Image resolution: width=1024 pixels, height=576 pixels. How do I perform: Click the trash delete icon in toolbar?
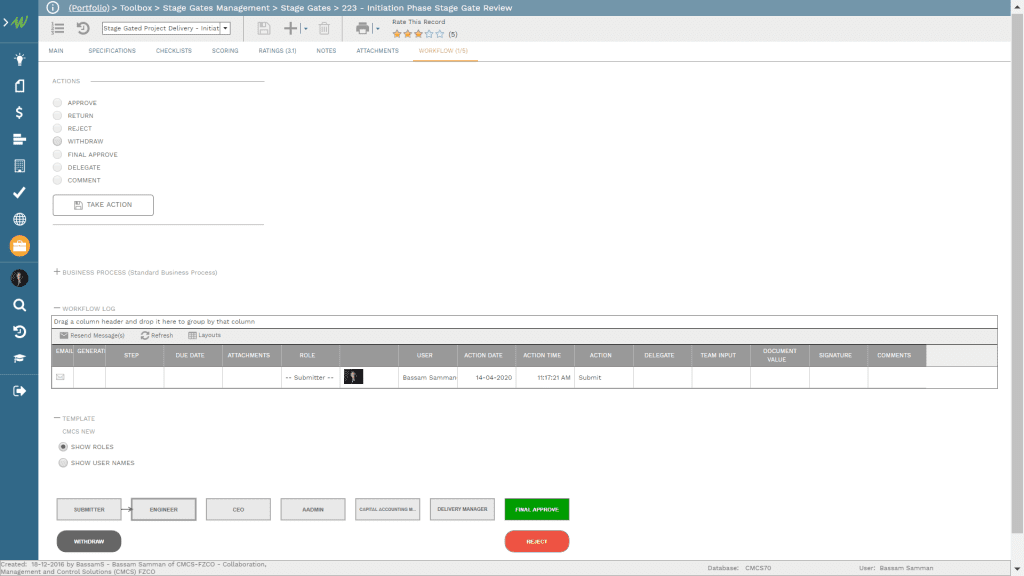click(324, 29)
